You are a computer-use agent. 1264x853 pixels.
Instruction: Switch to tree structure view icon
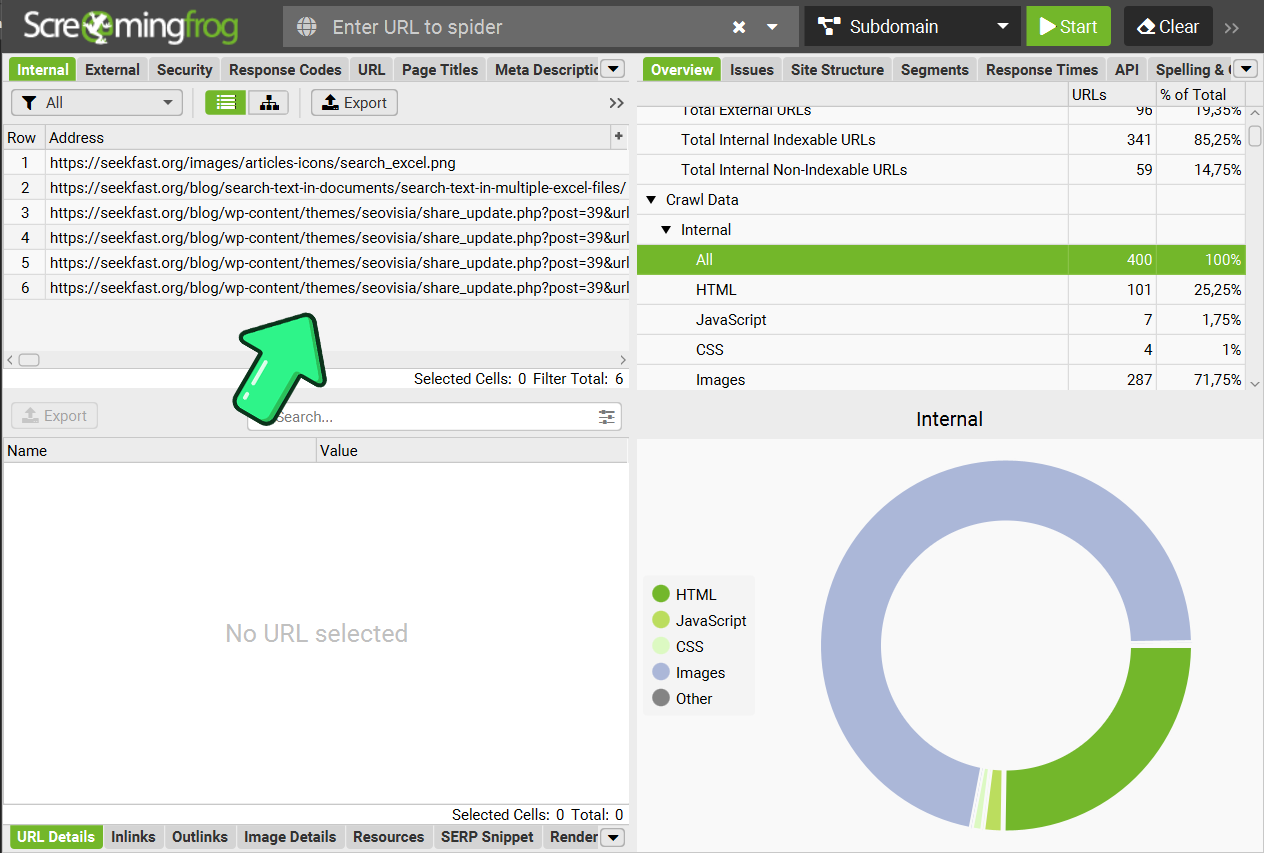tap(268, 103)
